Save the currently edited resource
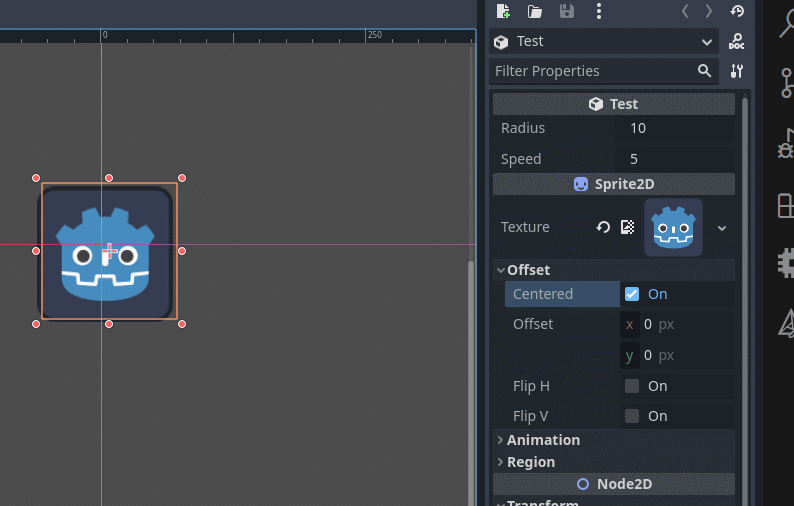The image size is (794, 506). click(567, 11)
